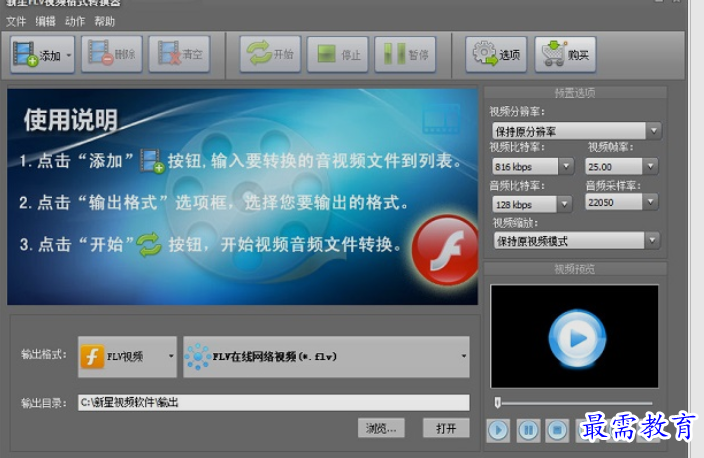Click the preview seek slider handle
The image size is (704, 458).
click(x=497, y=402)
